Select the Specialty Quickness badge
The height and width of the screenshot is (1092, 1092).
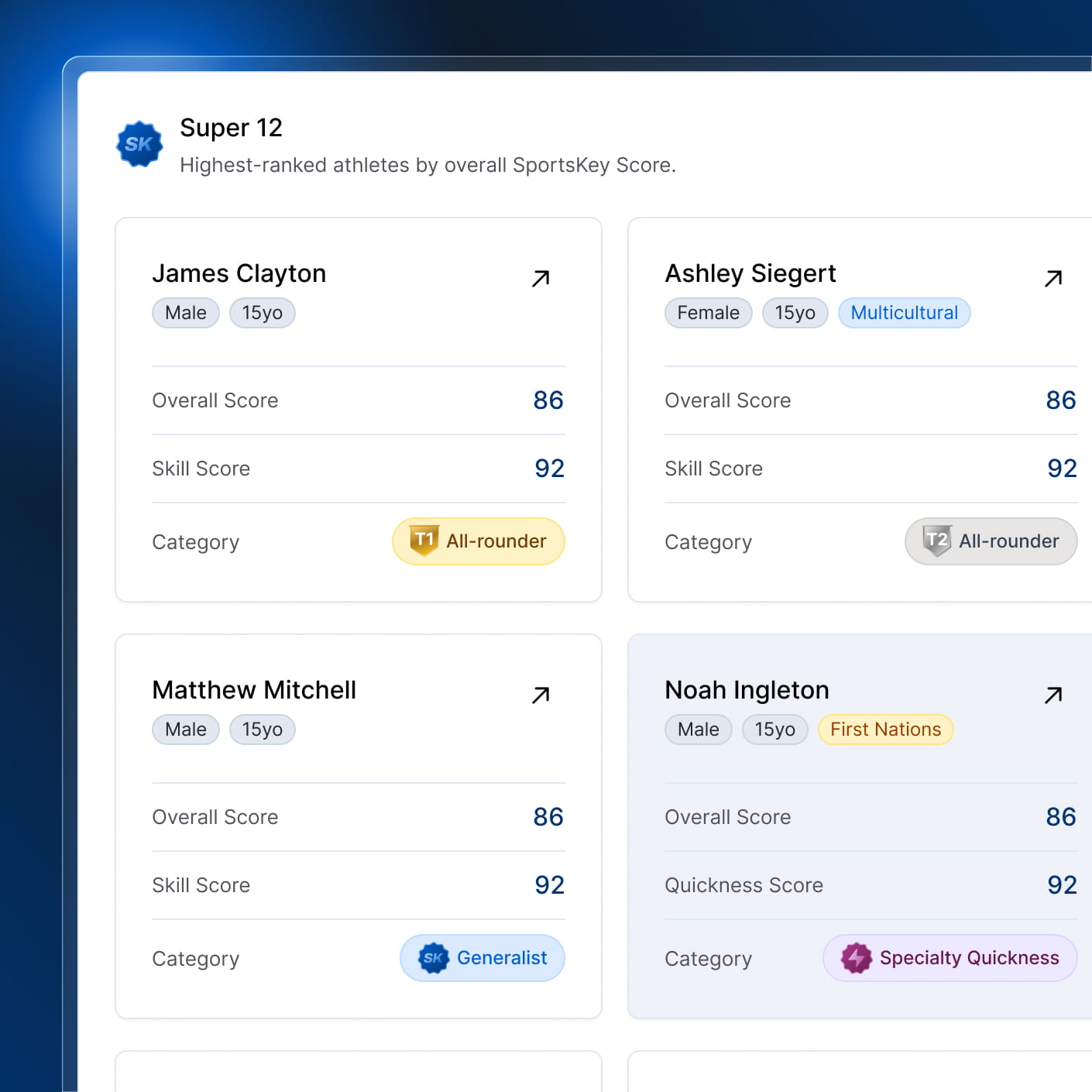pyautogui.click(x=950, y=958)
